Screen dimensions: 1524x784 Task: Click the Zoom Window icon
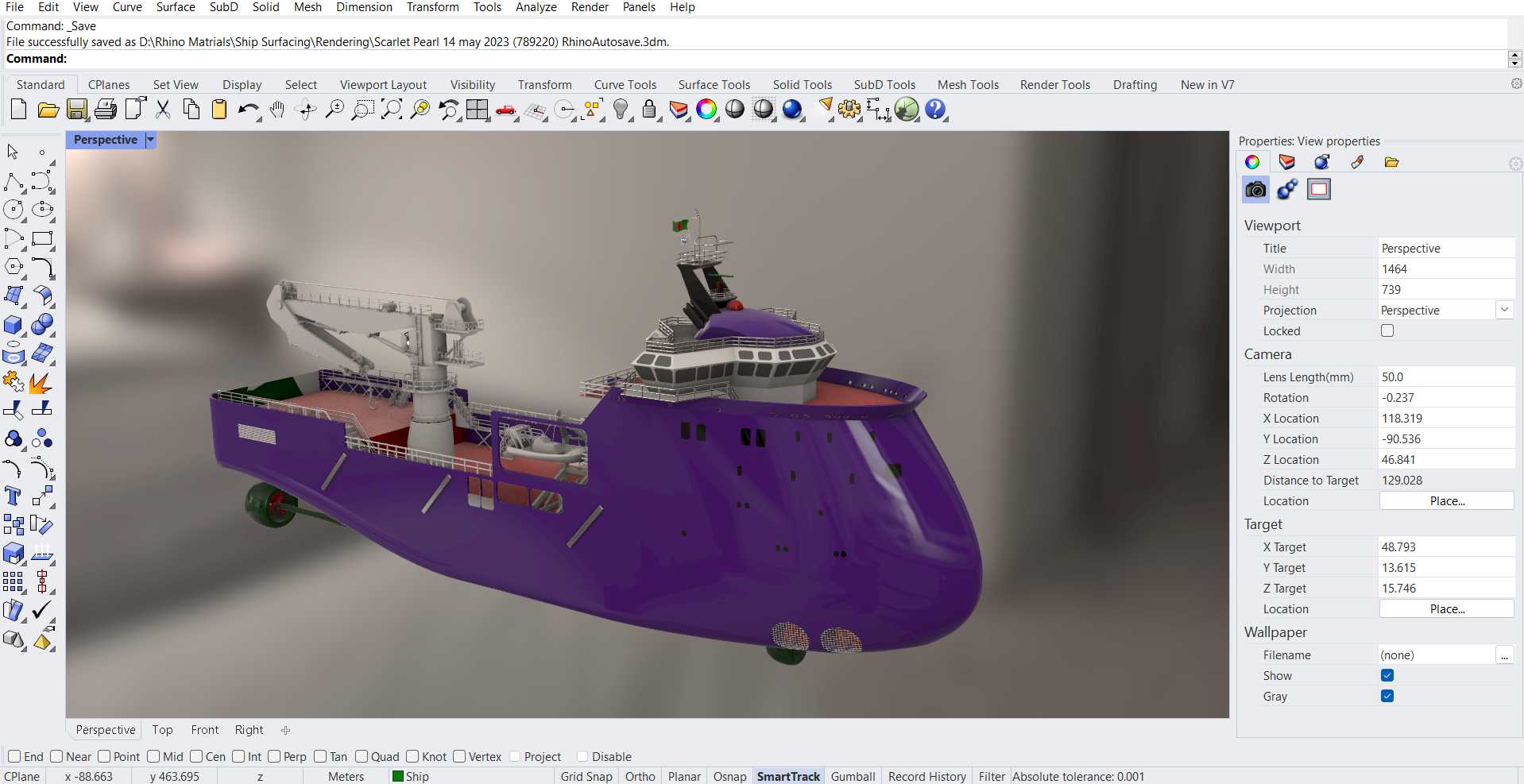pyautogui.click(x=363, y=110)
